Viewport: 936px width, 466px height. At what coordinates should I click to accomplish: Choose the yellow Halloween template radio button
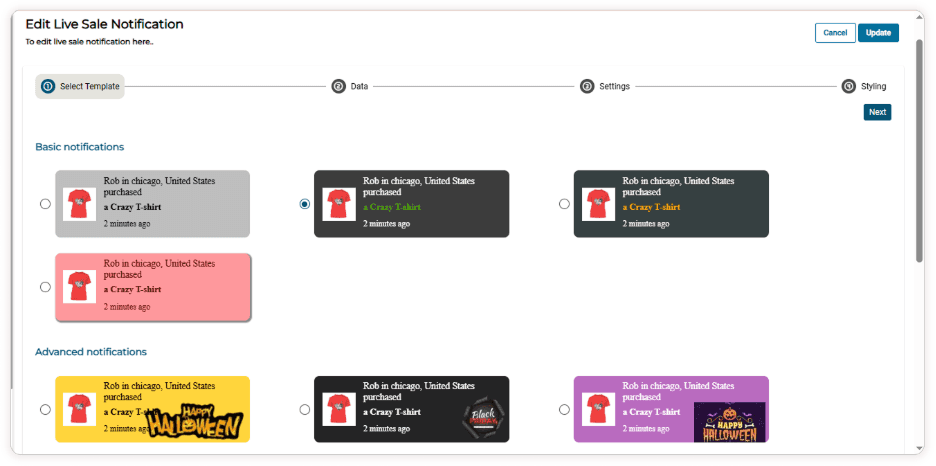45,409
